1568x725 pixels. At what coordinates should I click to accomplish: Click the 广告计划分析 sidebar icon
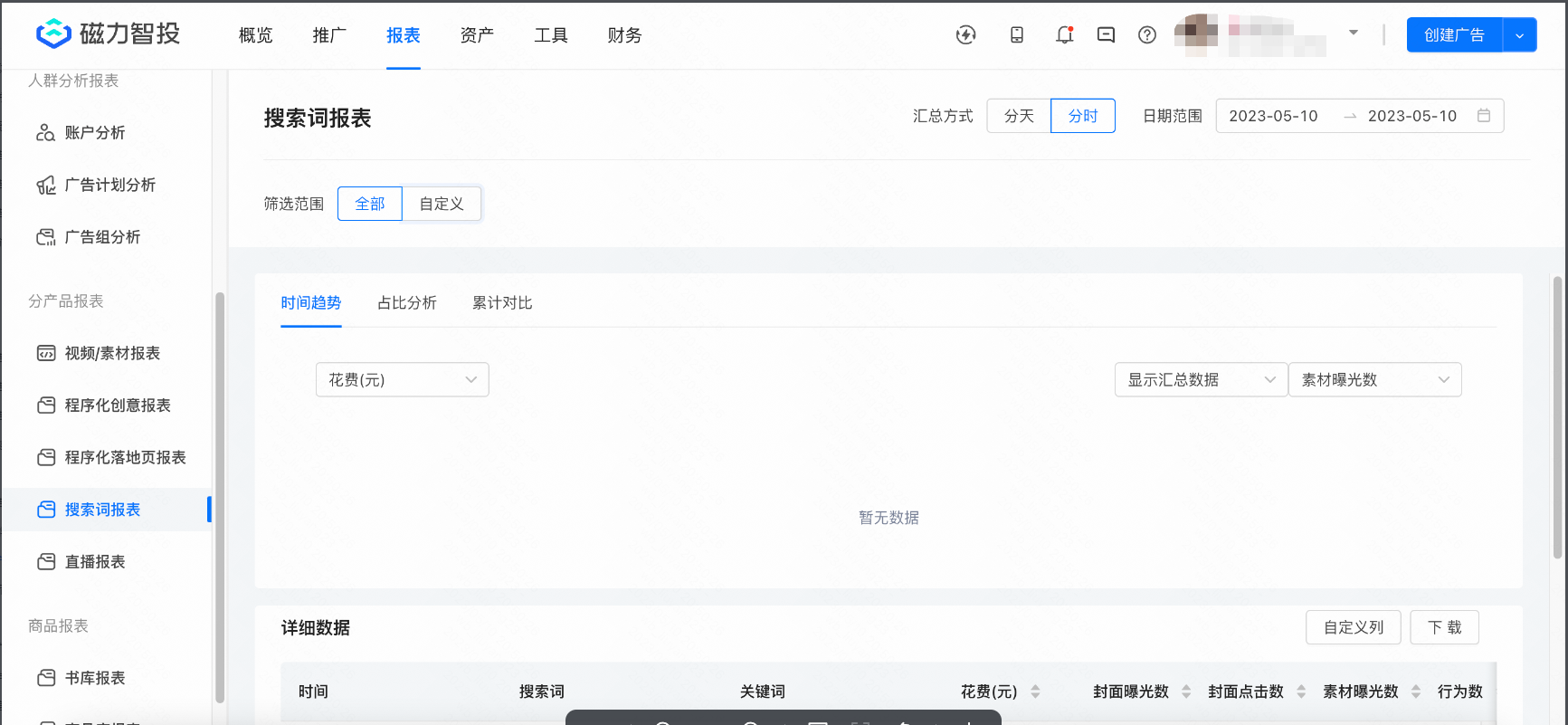coord(45,186)
